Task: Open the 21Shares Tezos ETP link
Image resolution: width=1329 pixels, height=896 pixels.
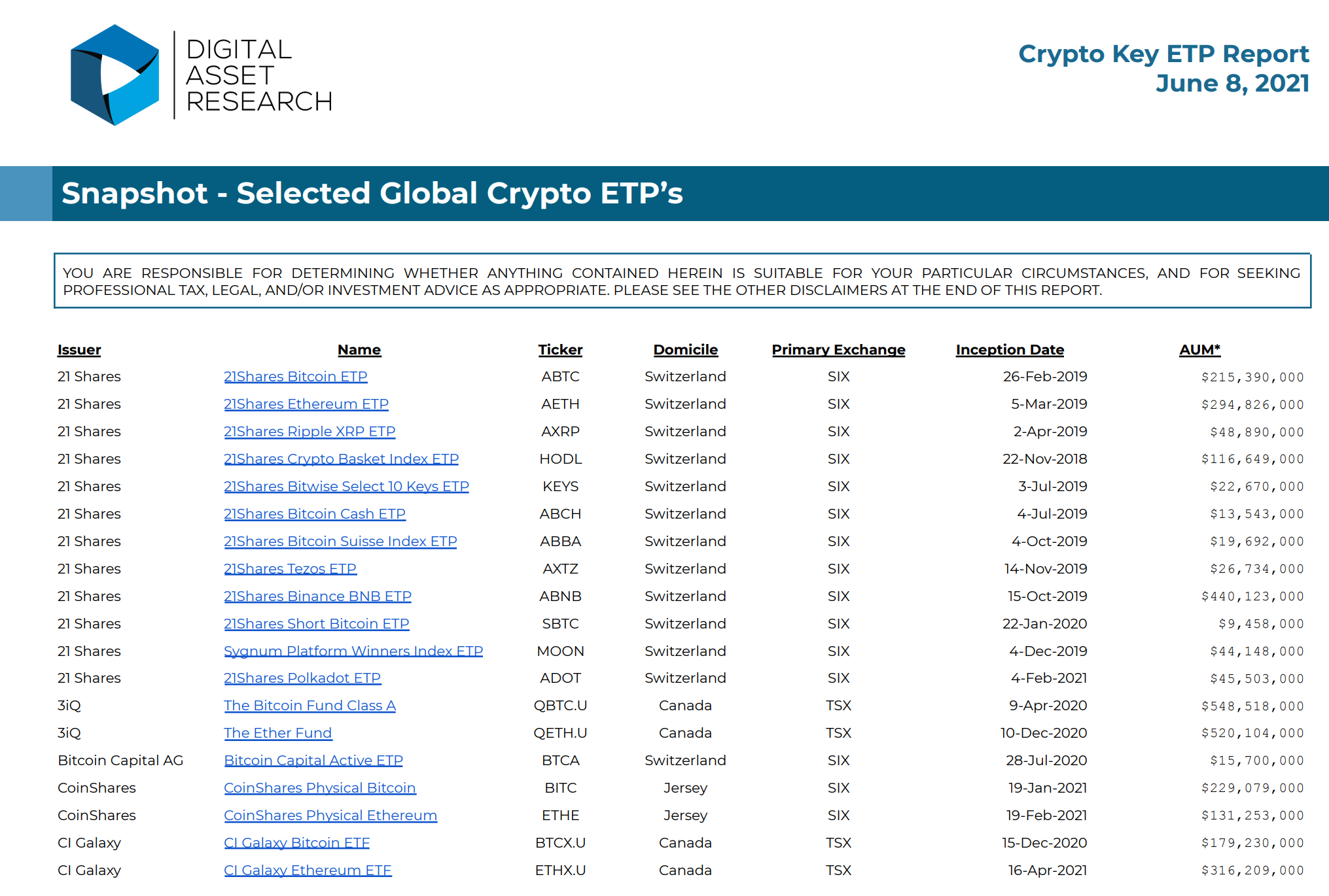Action: (290, 569)
